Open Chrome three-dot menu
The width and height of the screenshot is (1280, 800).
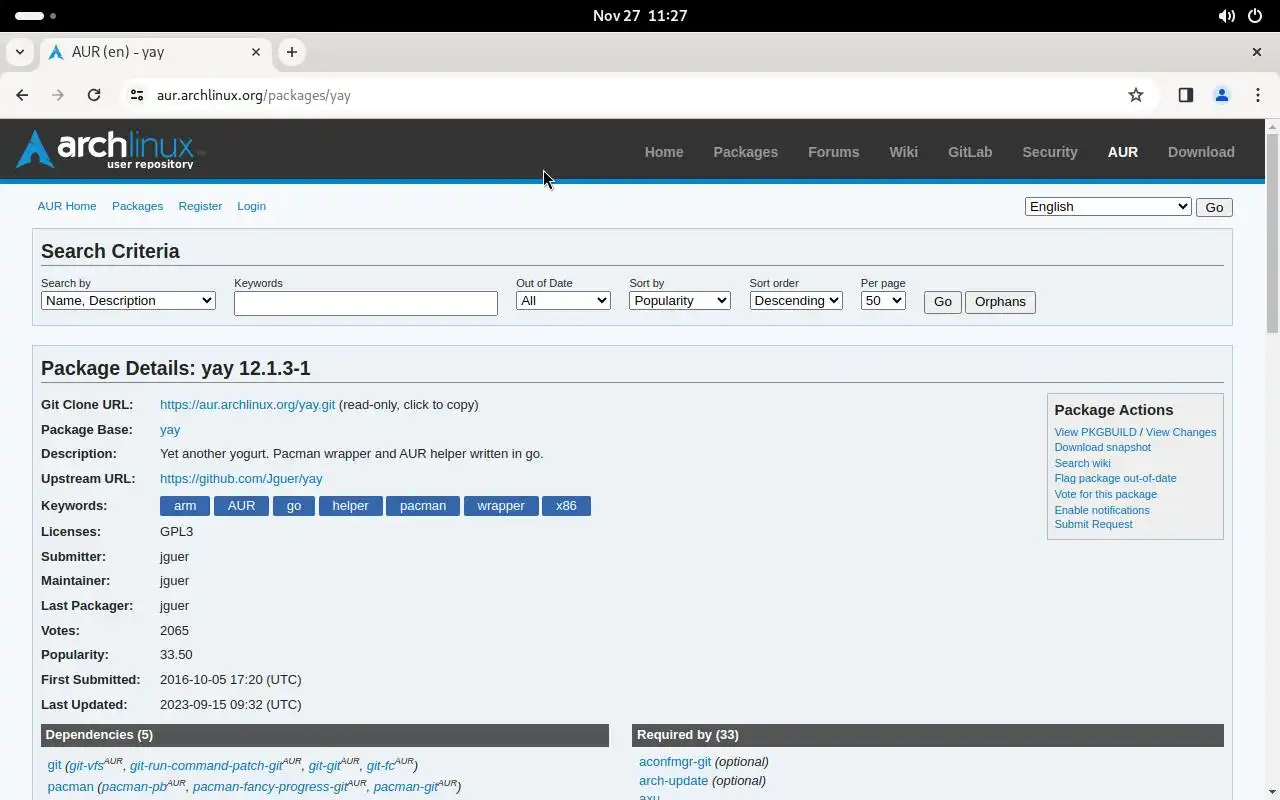pos(1257,95)
